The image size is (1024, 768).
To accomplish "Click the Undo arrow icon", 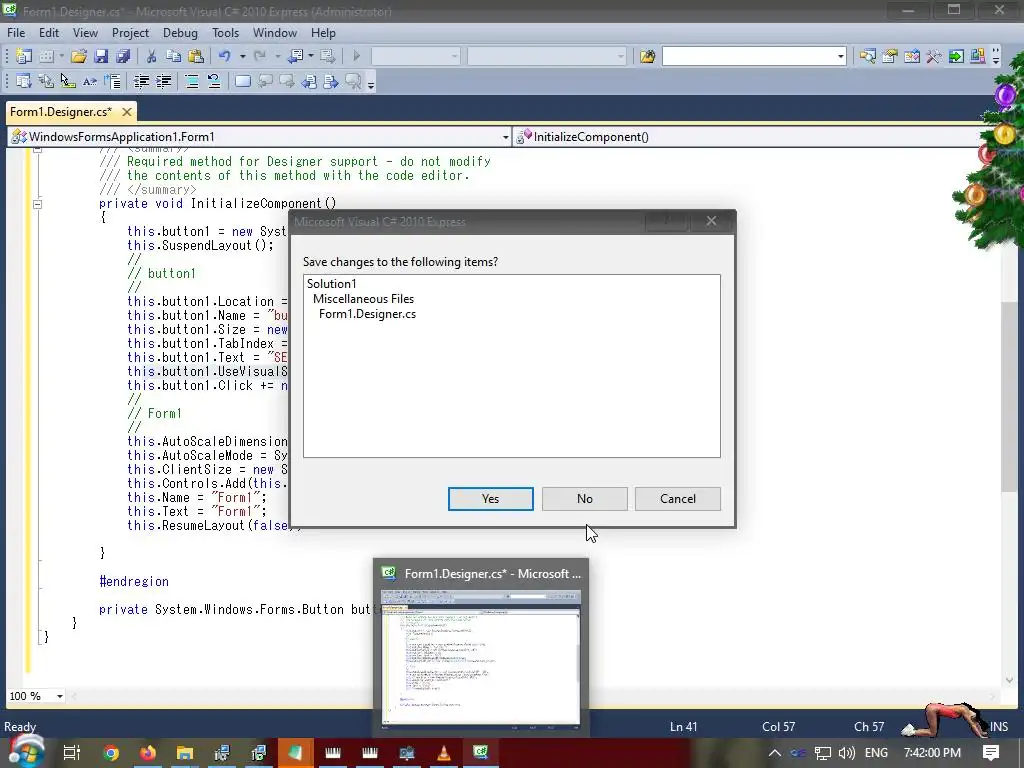I will pyautogui.click(x=224, y=56).
